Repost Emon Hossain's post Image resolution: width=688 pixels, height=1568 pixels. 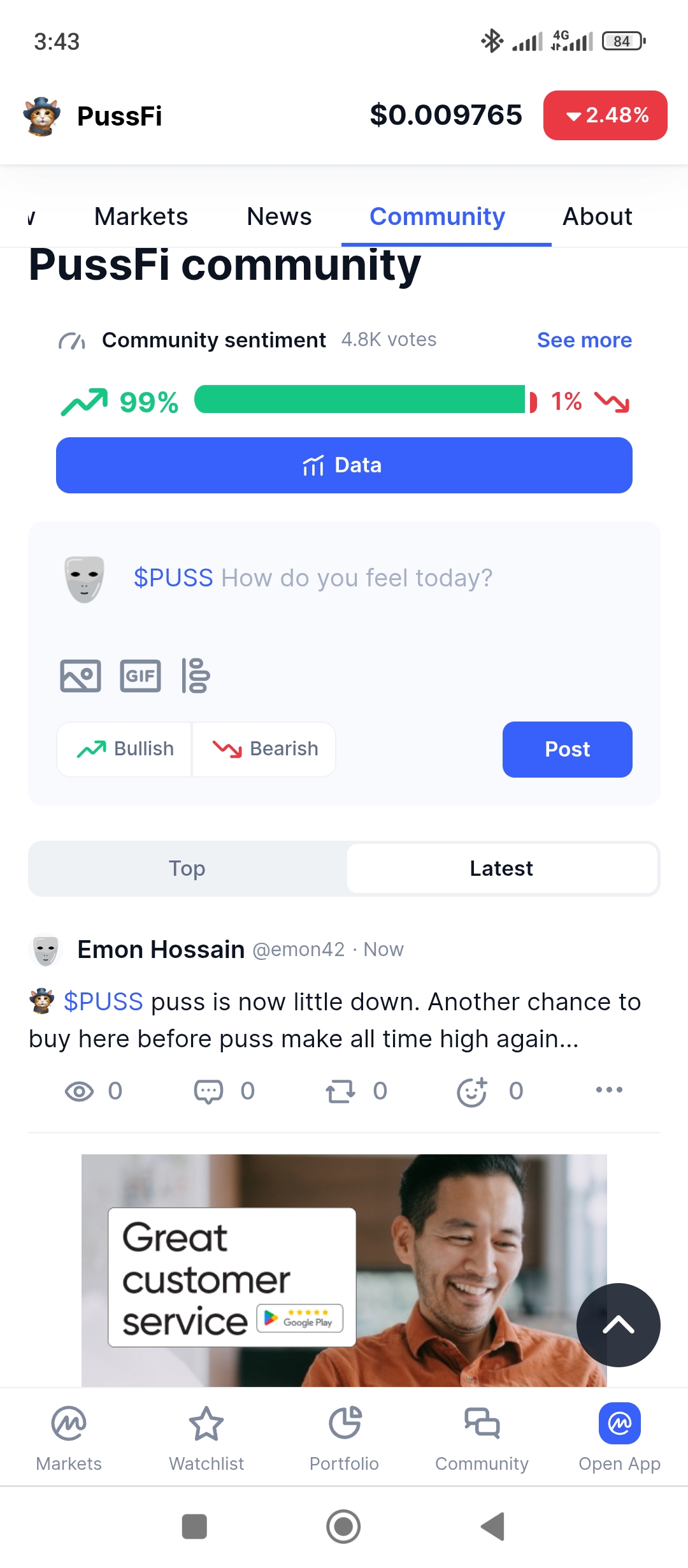pos(340,1091)
